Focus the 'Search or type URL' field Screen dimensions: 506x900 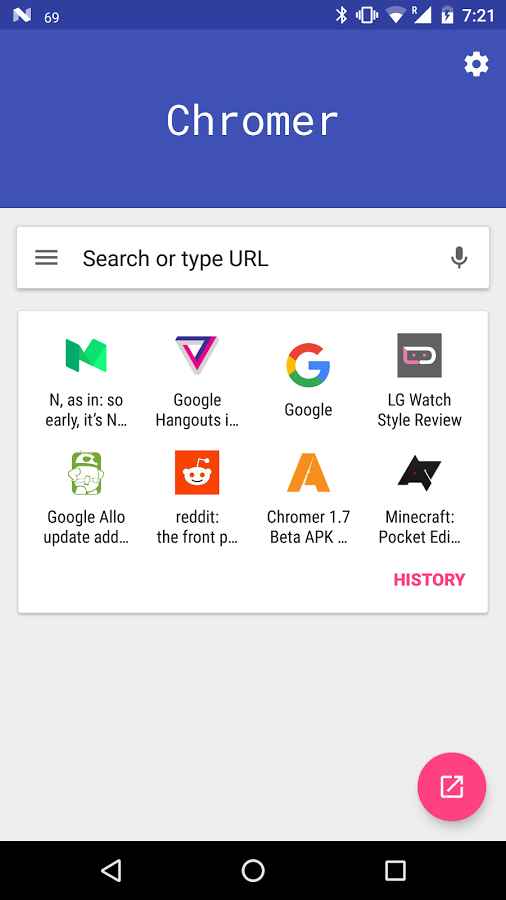click(x=253, y=258)
